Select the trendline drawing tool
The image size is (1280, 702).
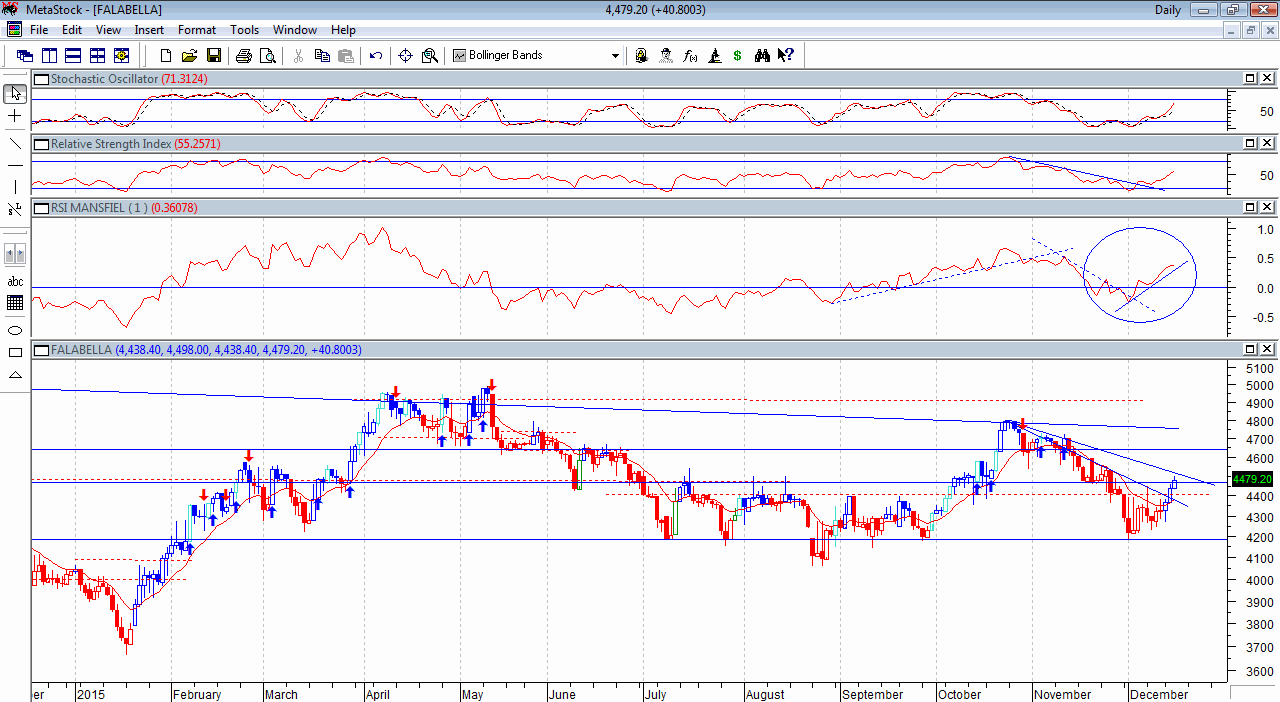pos(15,141)
